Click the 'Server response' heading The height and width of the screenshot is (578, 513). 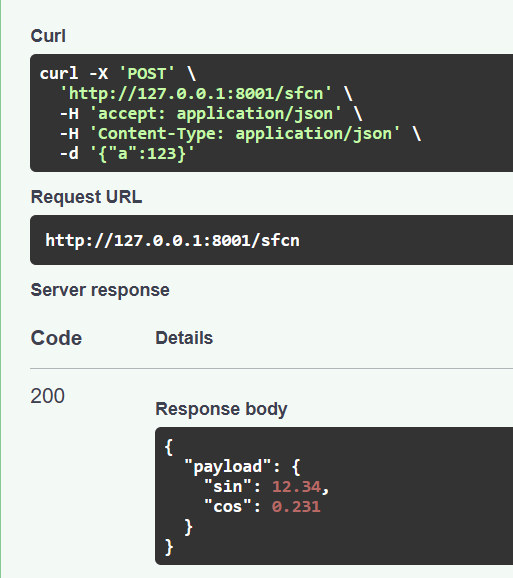[100, 290]
